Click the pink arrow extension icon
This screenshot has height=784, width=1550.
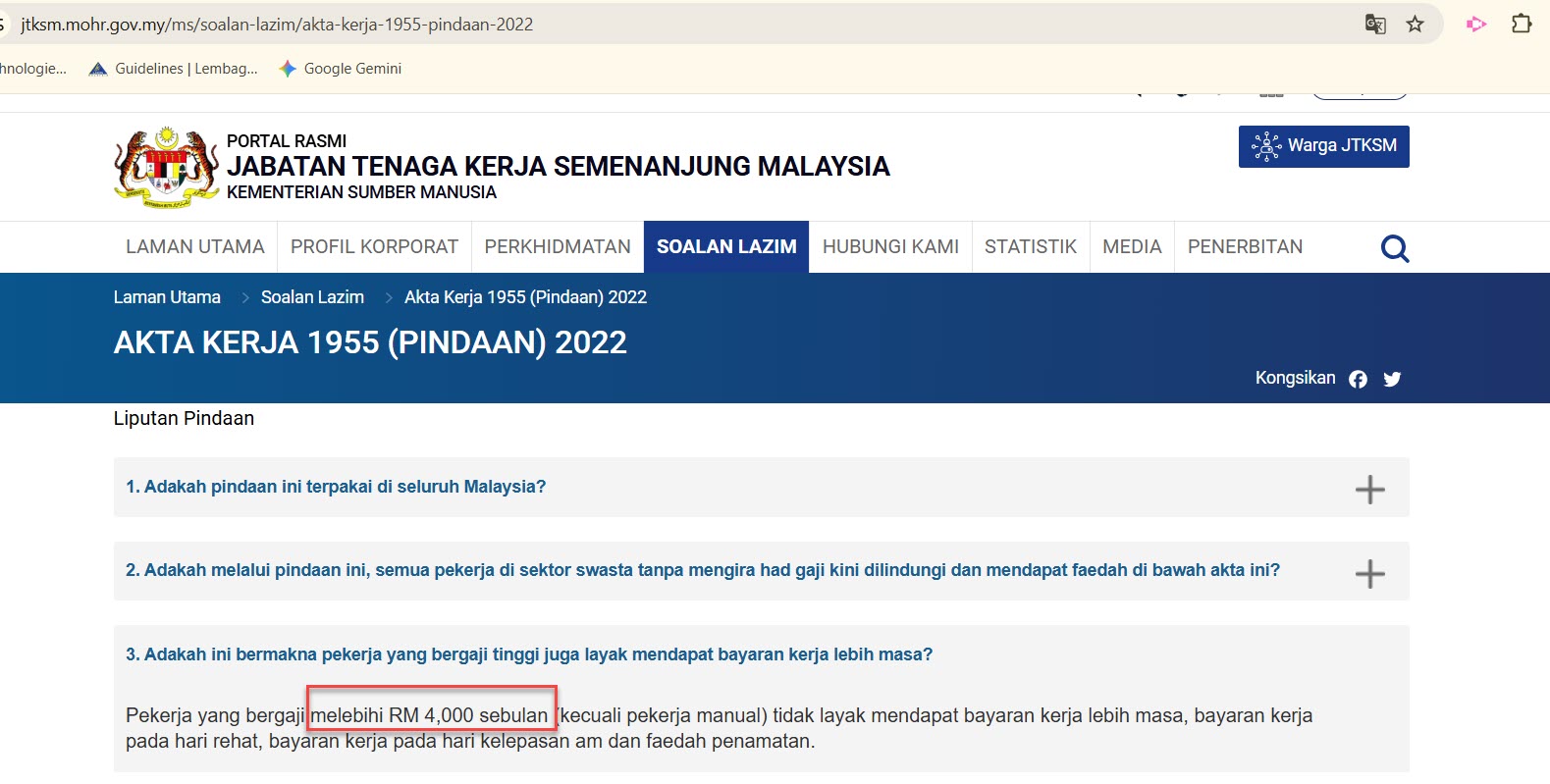[1475, 25]
